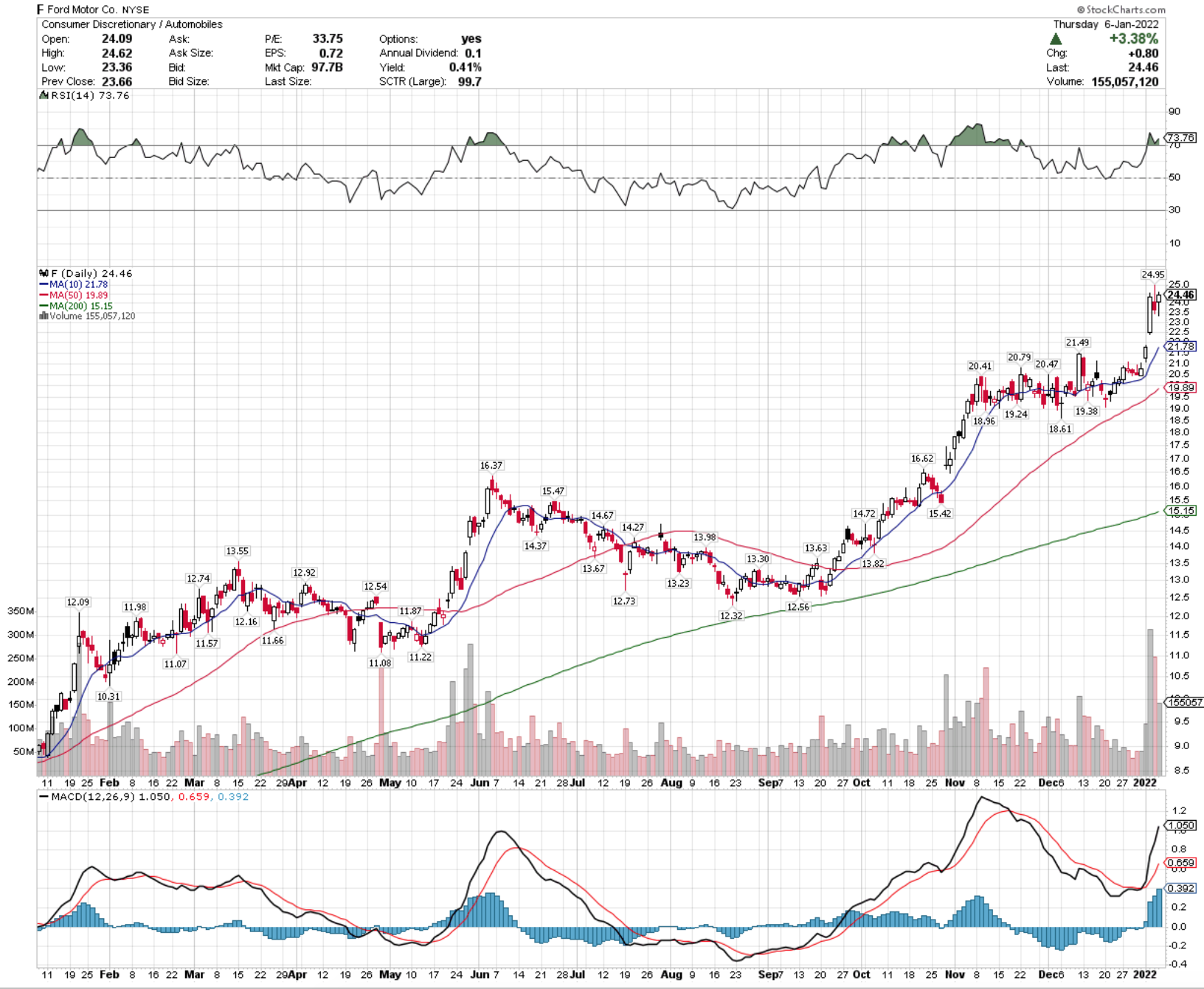
Task: Click the 24.95 peak price annotation
Action: [x=1153, y=275]
